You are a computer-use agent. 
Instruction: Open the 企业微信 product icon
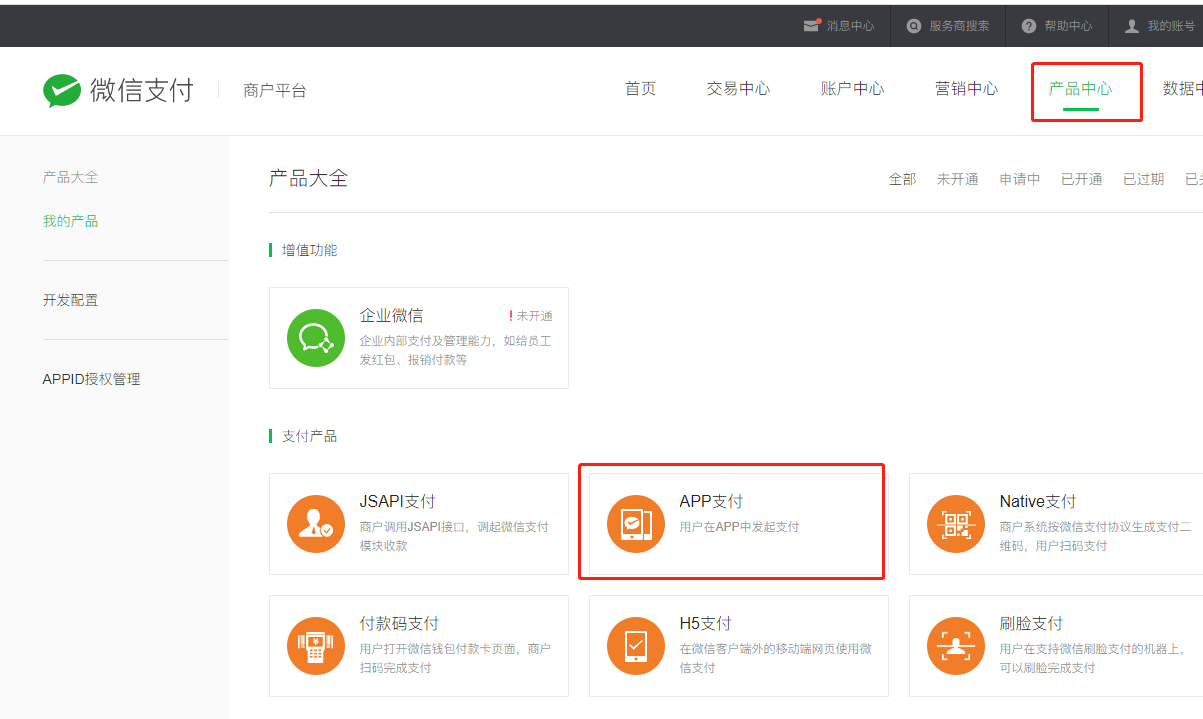tap(316, 338)
